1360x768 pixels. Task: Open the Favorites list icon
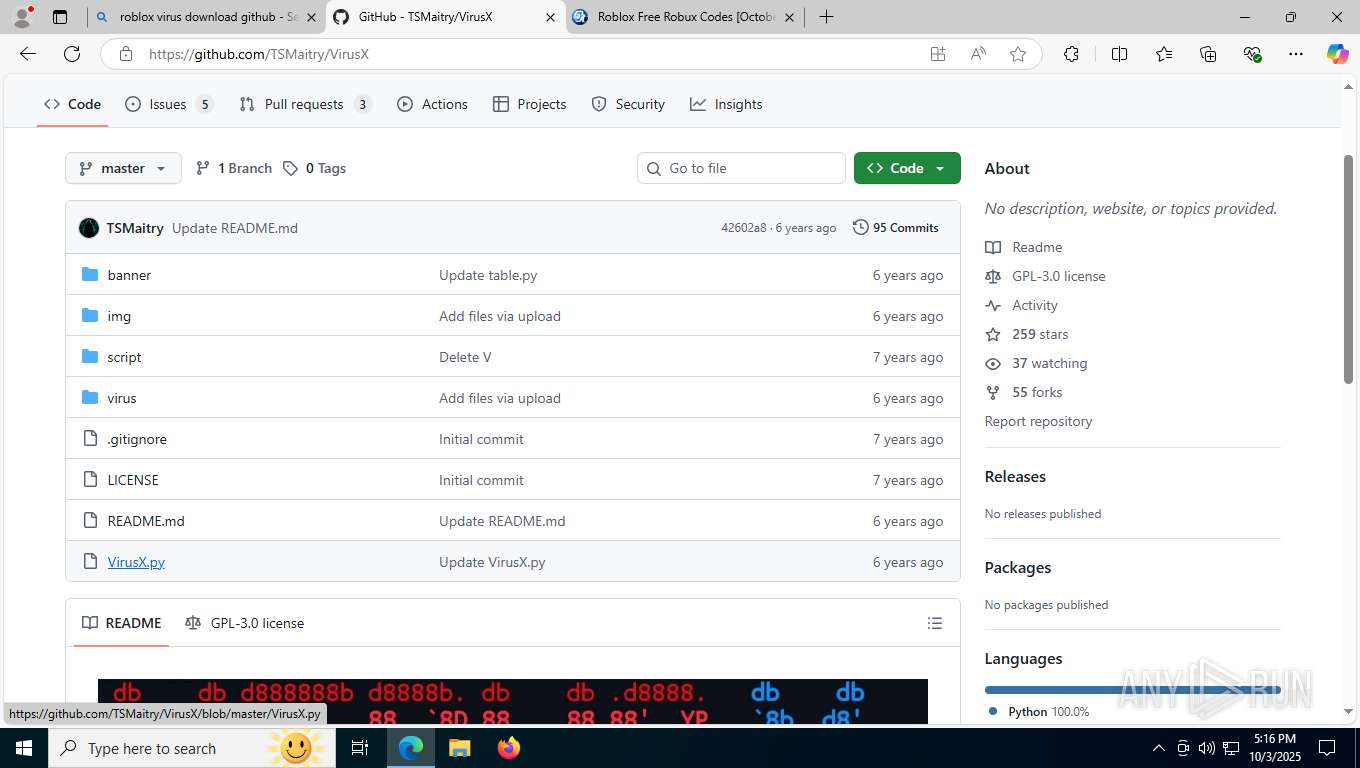1164,54
